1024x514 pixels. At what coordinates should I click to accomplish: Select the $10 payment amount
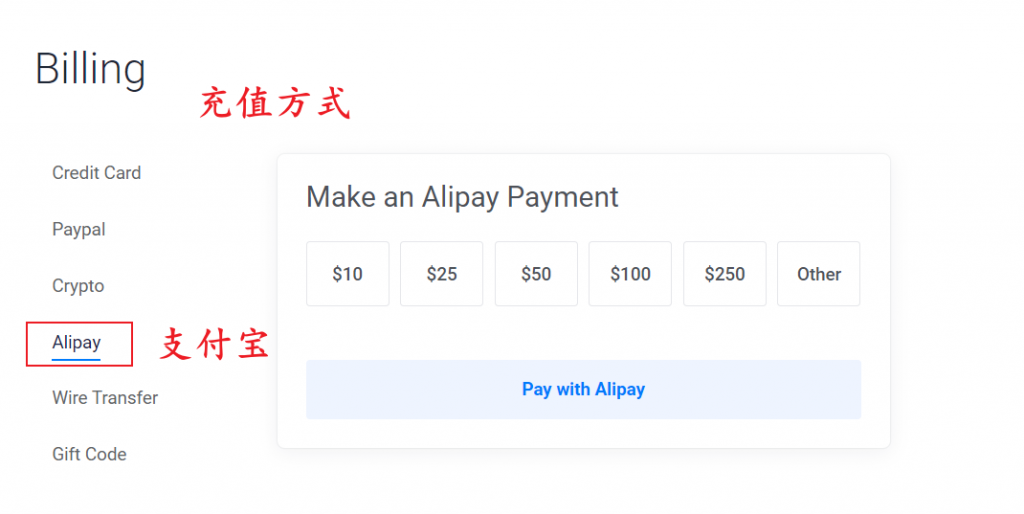click(x=347, y=274)
